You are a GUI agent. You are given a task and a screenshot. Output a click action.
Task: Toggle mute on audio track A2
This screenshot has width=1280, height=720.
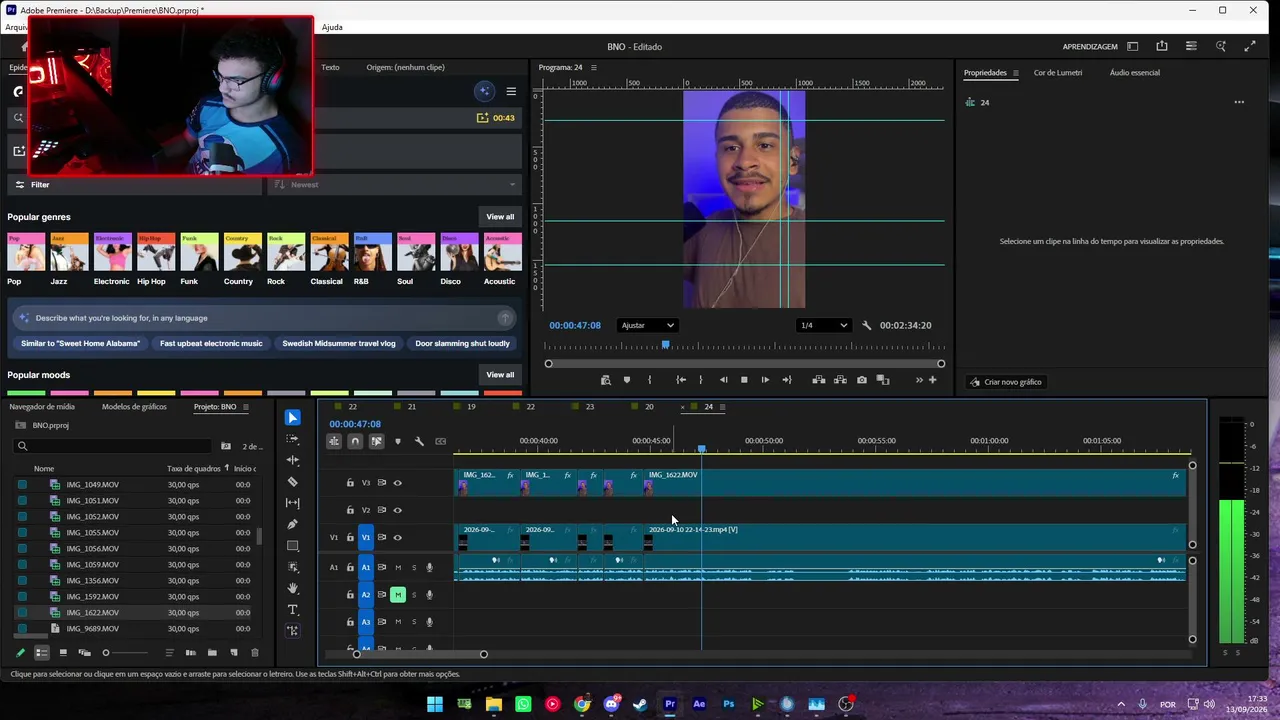398,595
